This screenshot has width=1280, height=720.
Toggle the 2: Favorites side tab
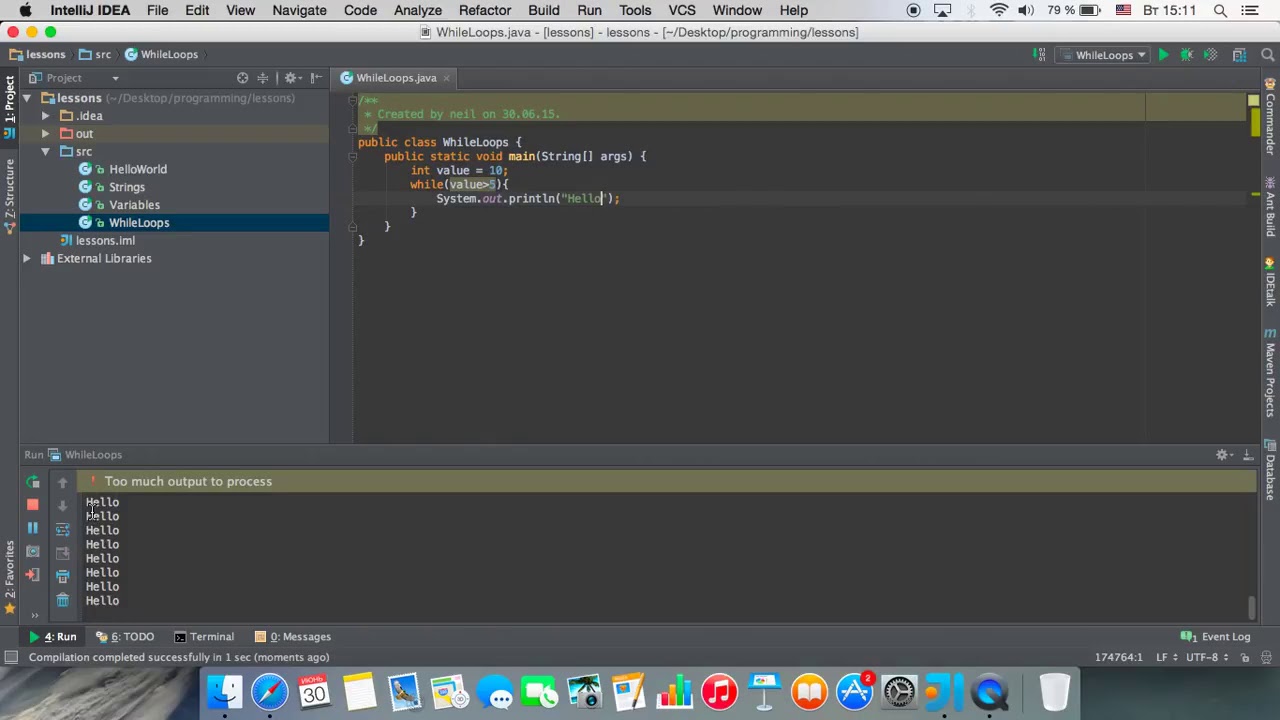coord(10,578)
